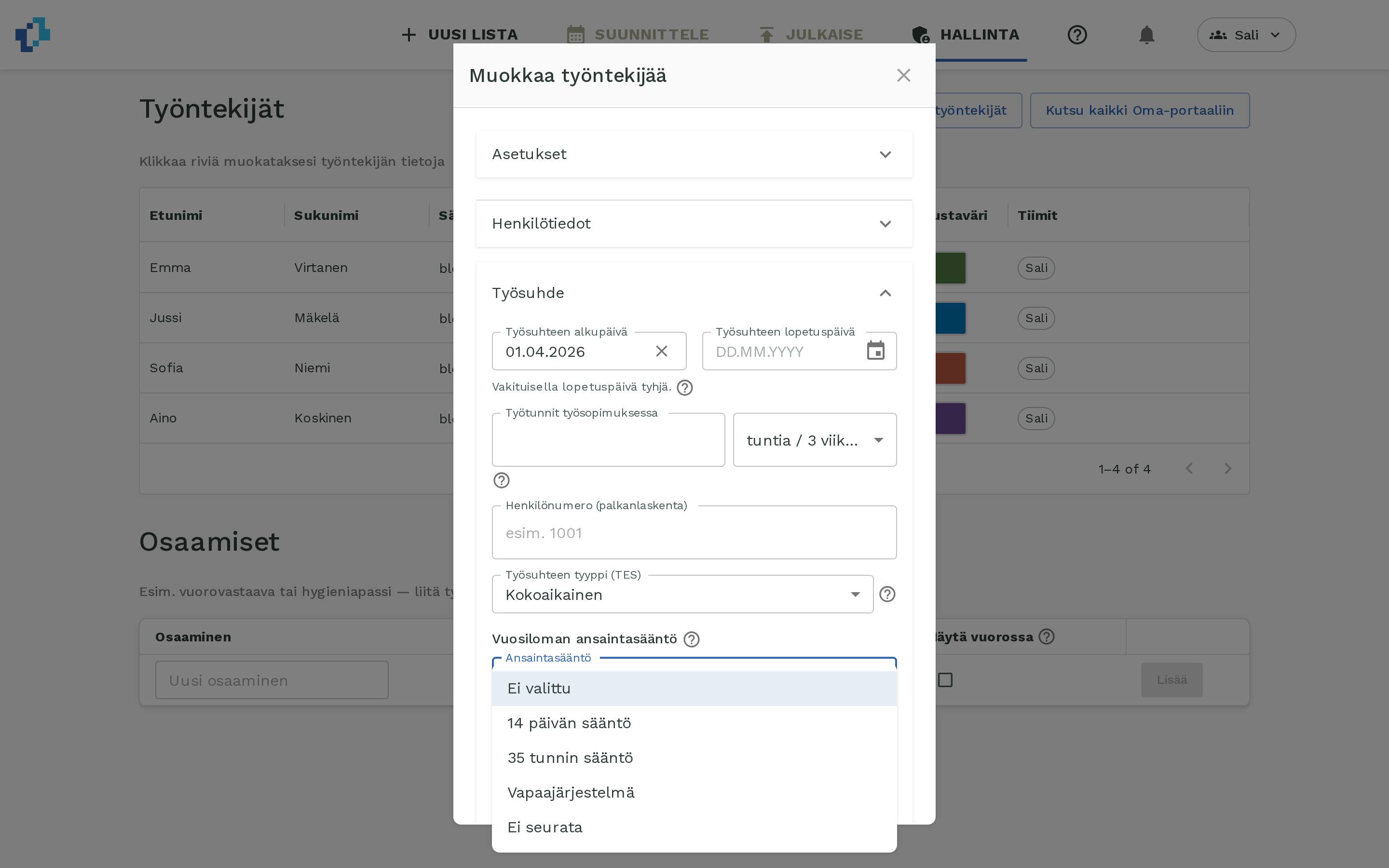Open the calendar picker for lopetuspäivä
1389x868 pixels.
(x=875, y=351)
